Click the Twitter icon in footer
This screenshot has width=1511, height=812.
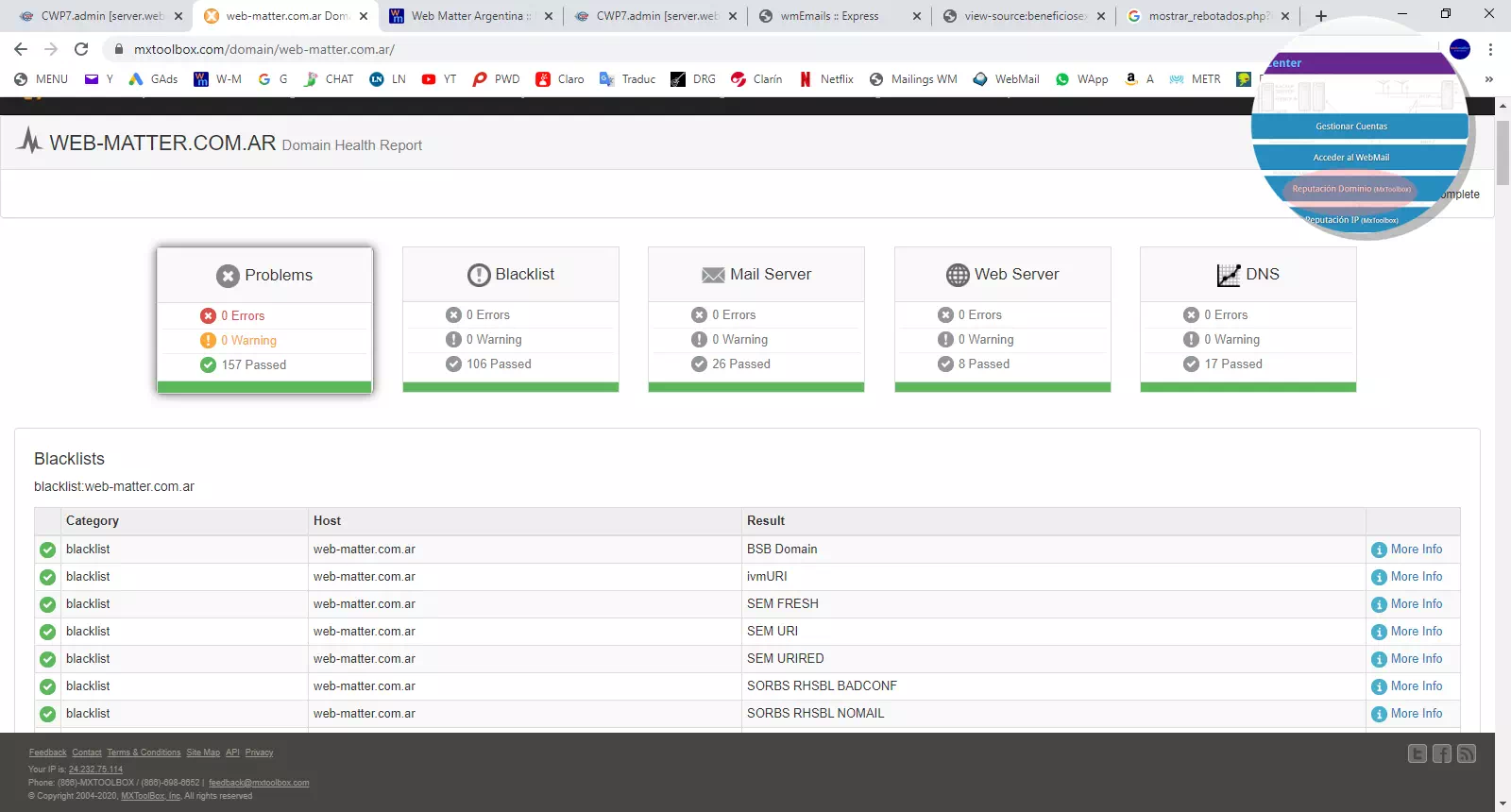[x=1417, y=753]
